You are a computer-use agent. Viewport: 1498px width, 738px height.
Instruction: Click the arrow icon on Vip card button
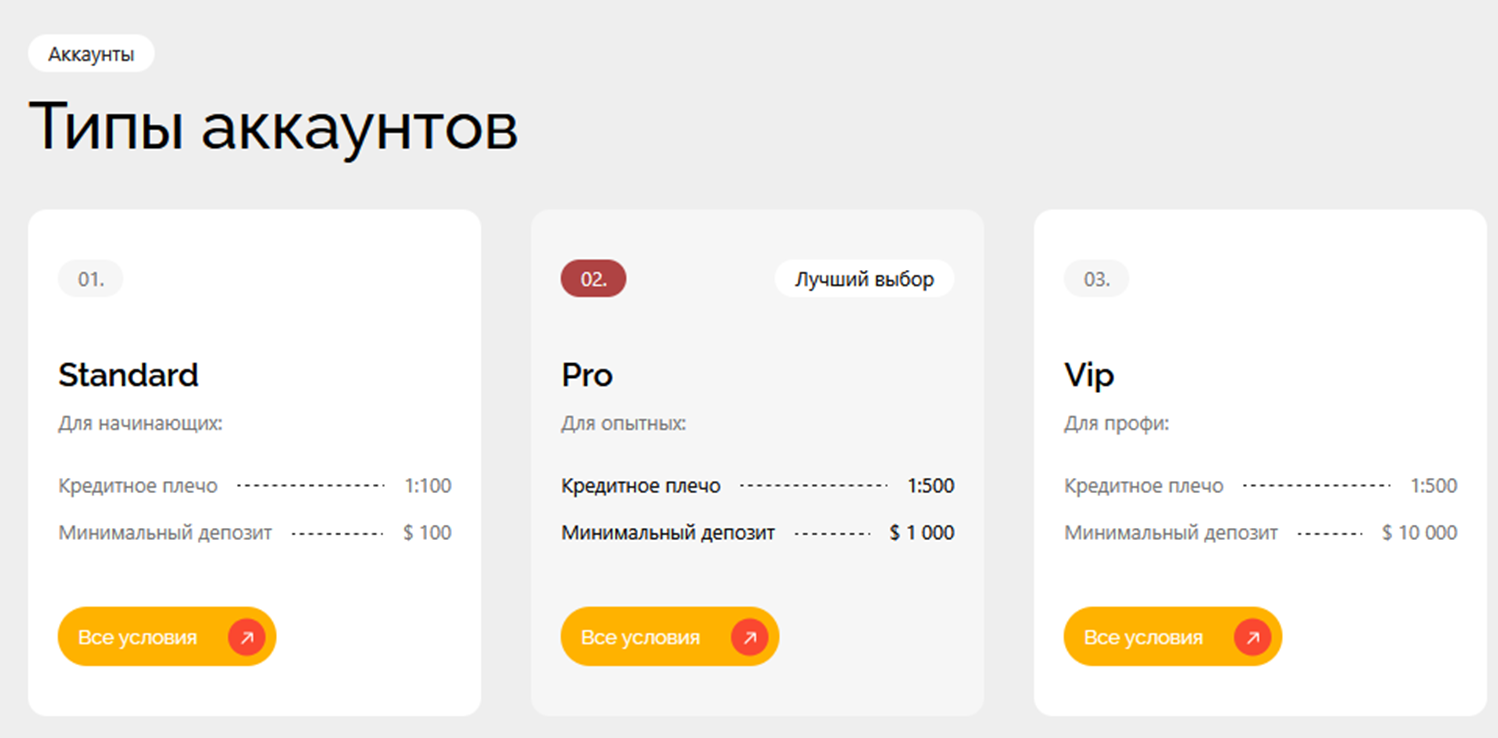click(1252, 637)
